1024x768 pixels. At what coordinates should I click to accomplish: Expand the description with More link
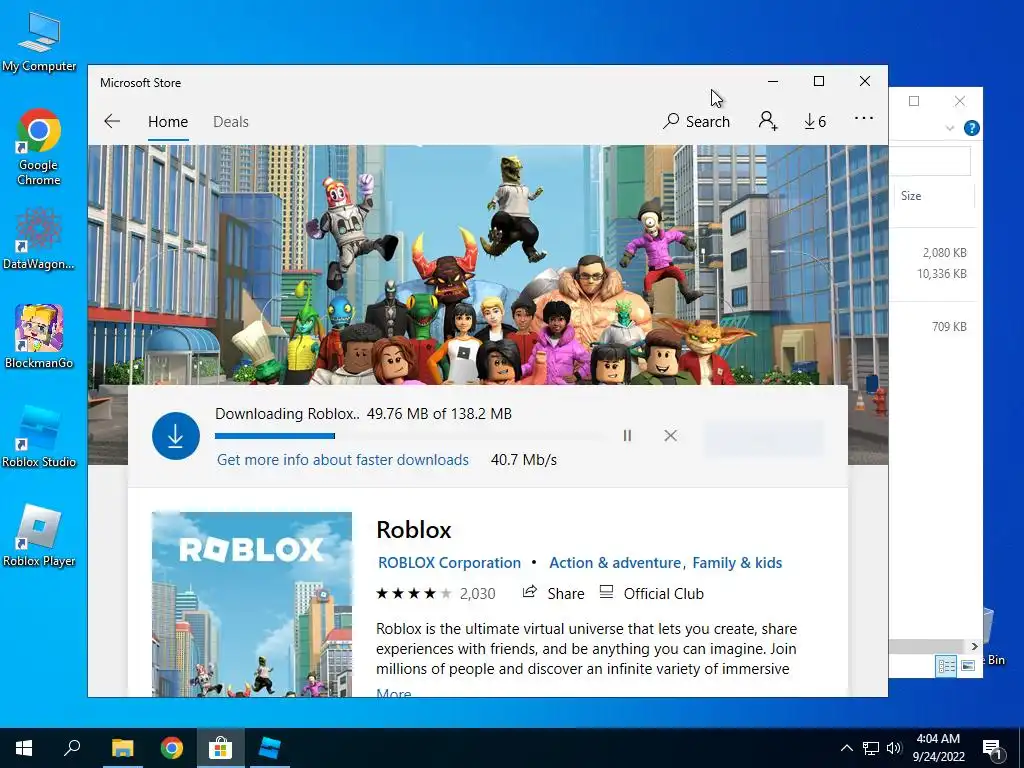[x=394, y=692]
